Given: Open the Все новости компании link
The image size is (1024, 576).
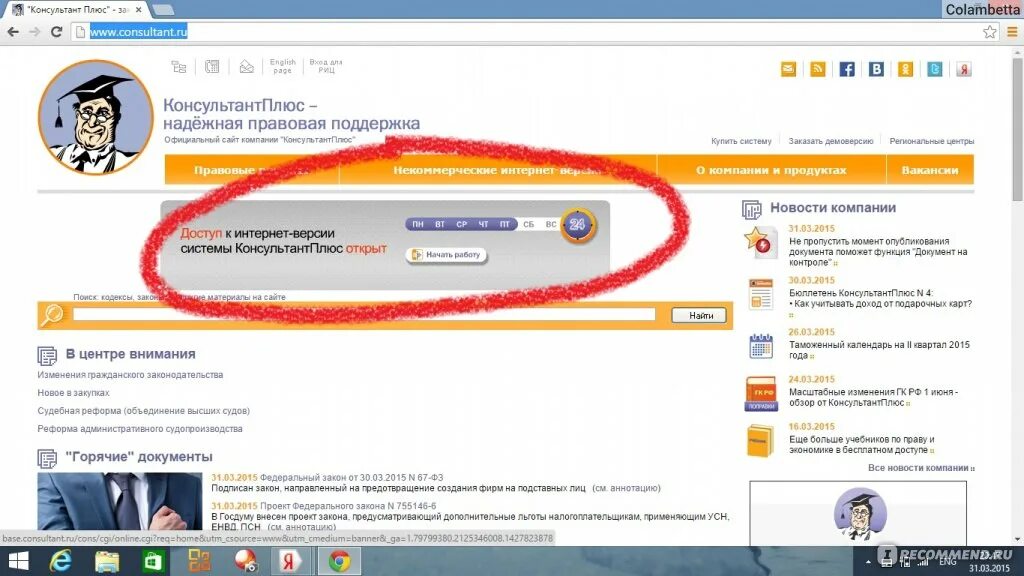Looking at the screenshot, I should coord(920,468).
